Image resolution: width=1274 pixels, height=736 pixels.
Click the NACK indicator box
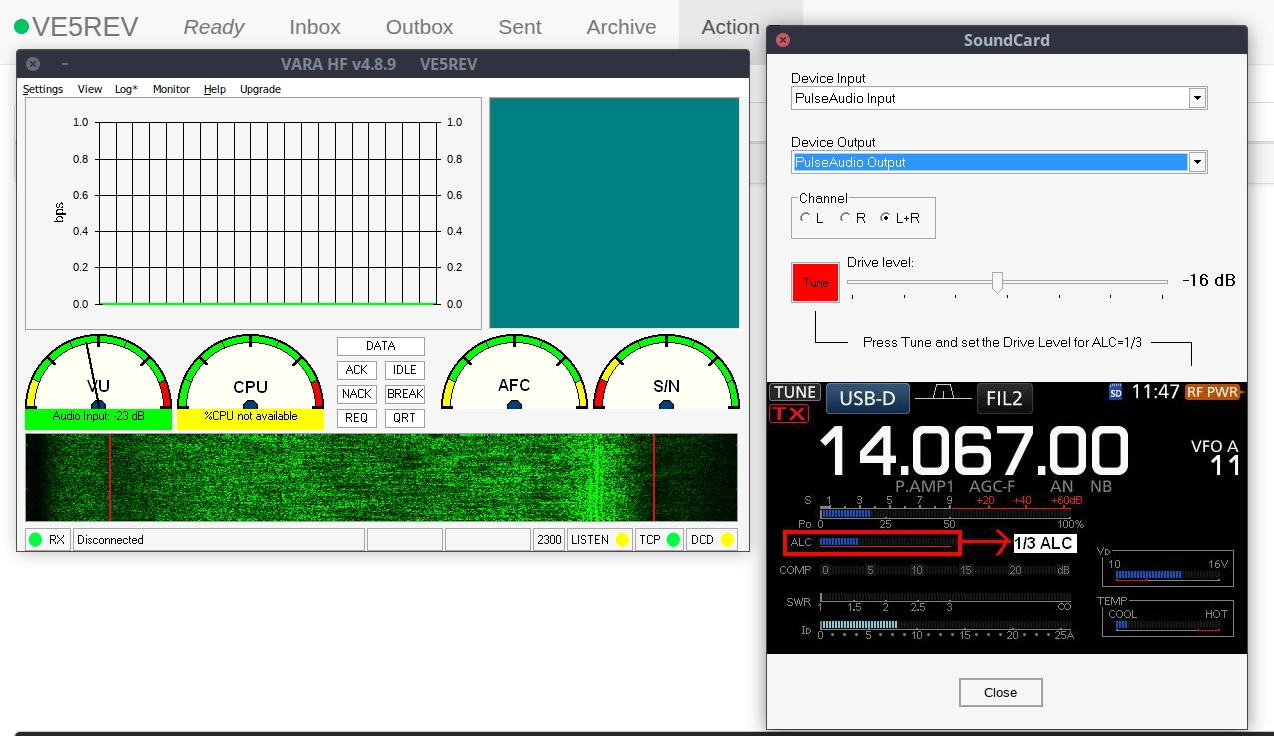point(357,394)
